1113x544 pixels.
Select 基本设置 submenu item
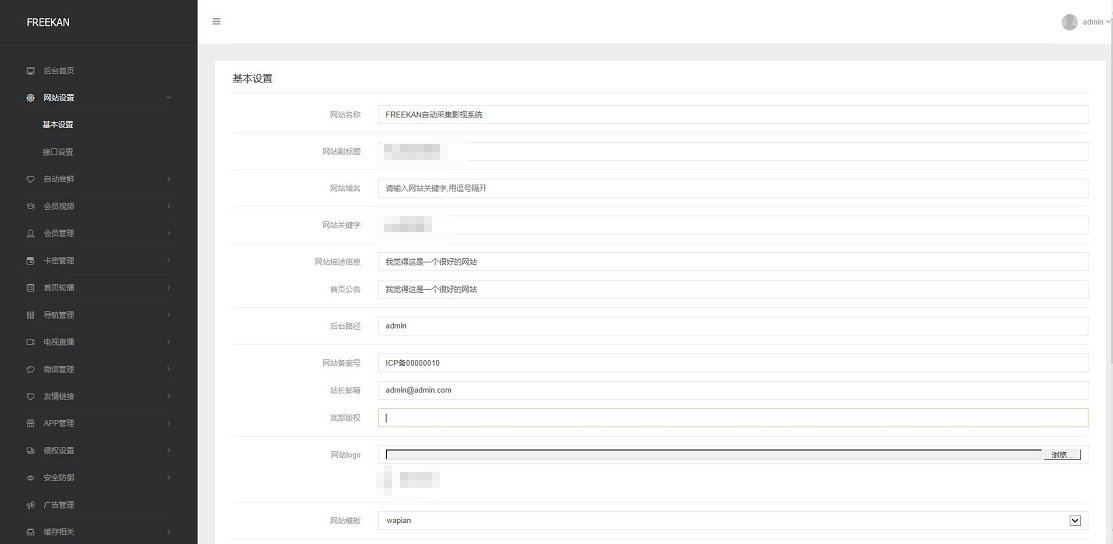tap(58, 125)
